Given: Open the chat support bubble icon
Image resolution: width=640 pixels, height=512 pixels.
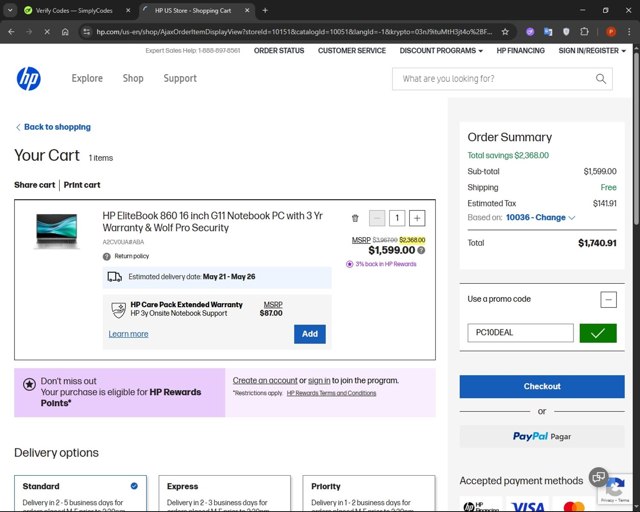Looking at the screenshot, I should (598, 477).
